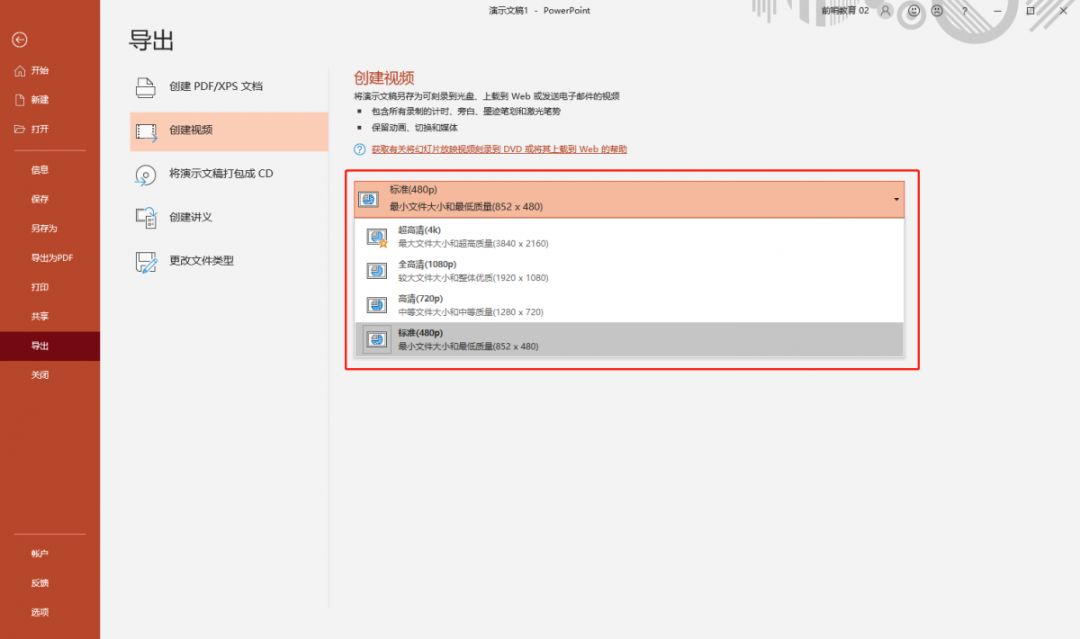Click the 创建视频 heading text
Screen dimensions: 1080x639
click(384, 78)
